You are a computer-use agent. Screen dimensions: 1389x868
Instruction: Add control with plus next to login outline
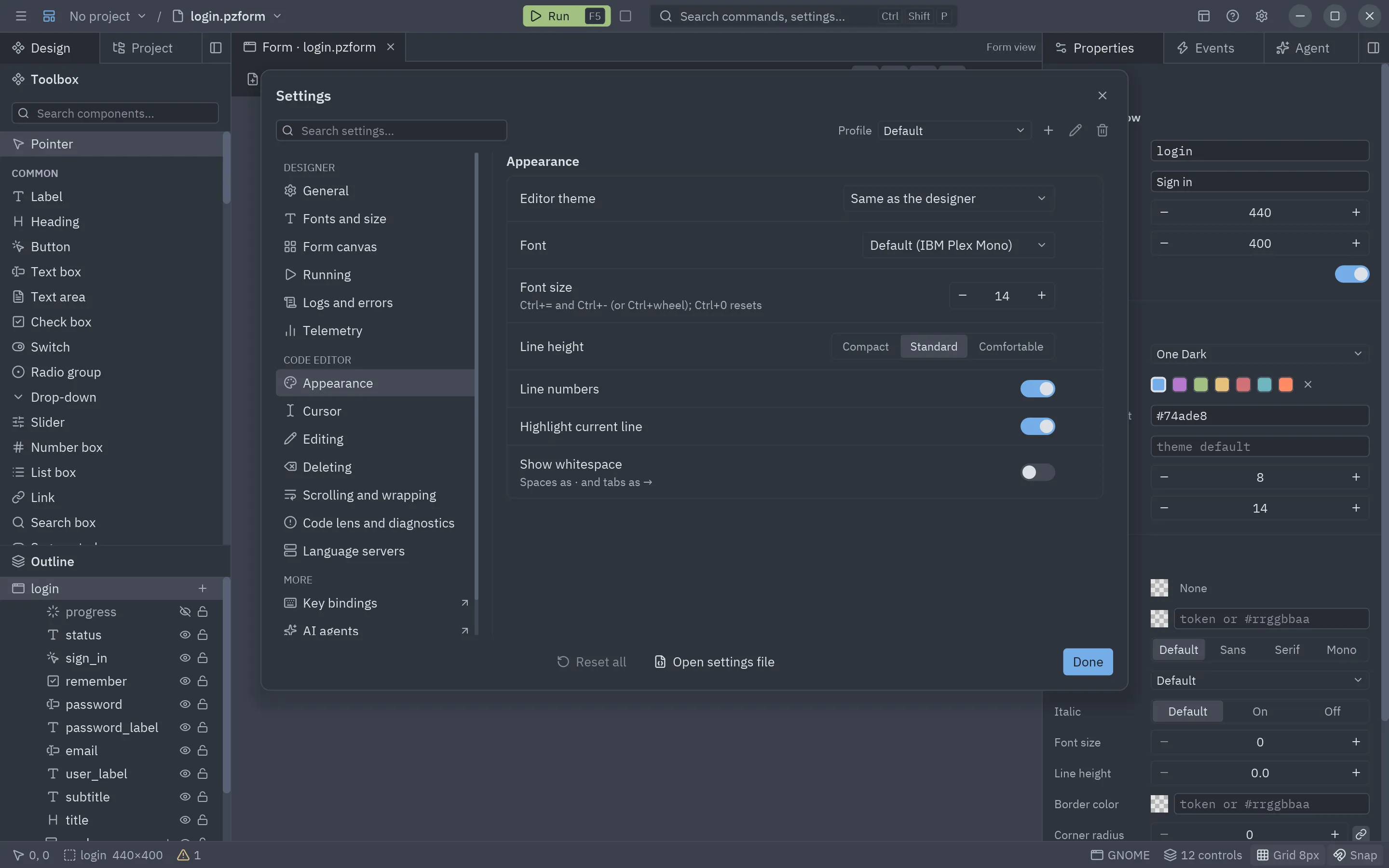203,588
